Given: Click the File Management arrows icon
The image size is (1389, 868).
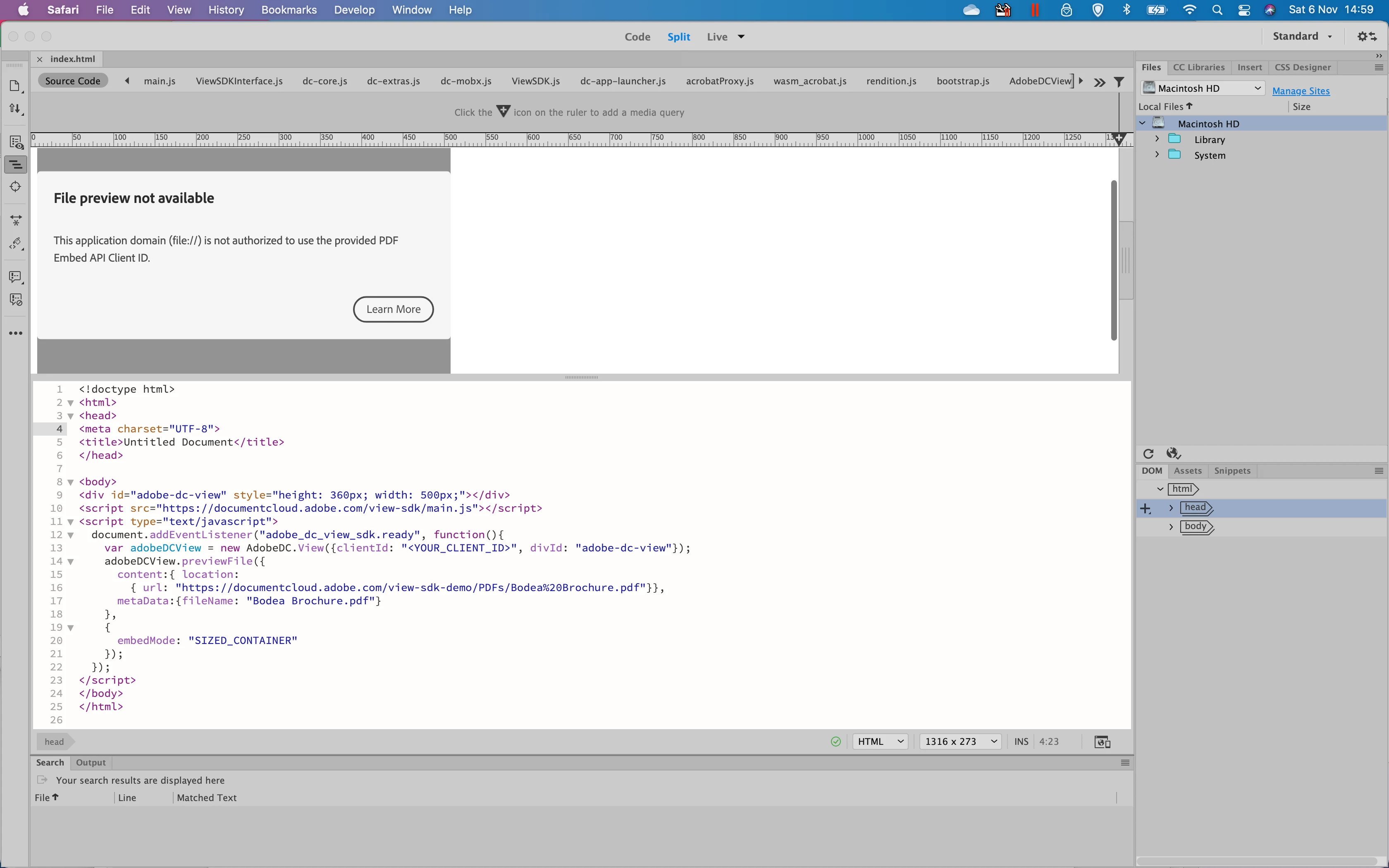Looking at the screenshot, I should click(15, 108).
